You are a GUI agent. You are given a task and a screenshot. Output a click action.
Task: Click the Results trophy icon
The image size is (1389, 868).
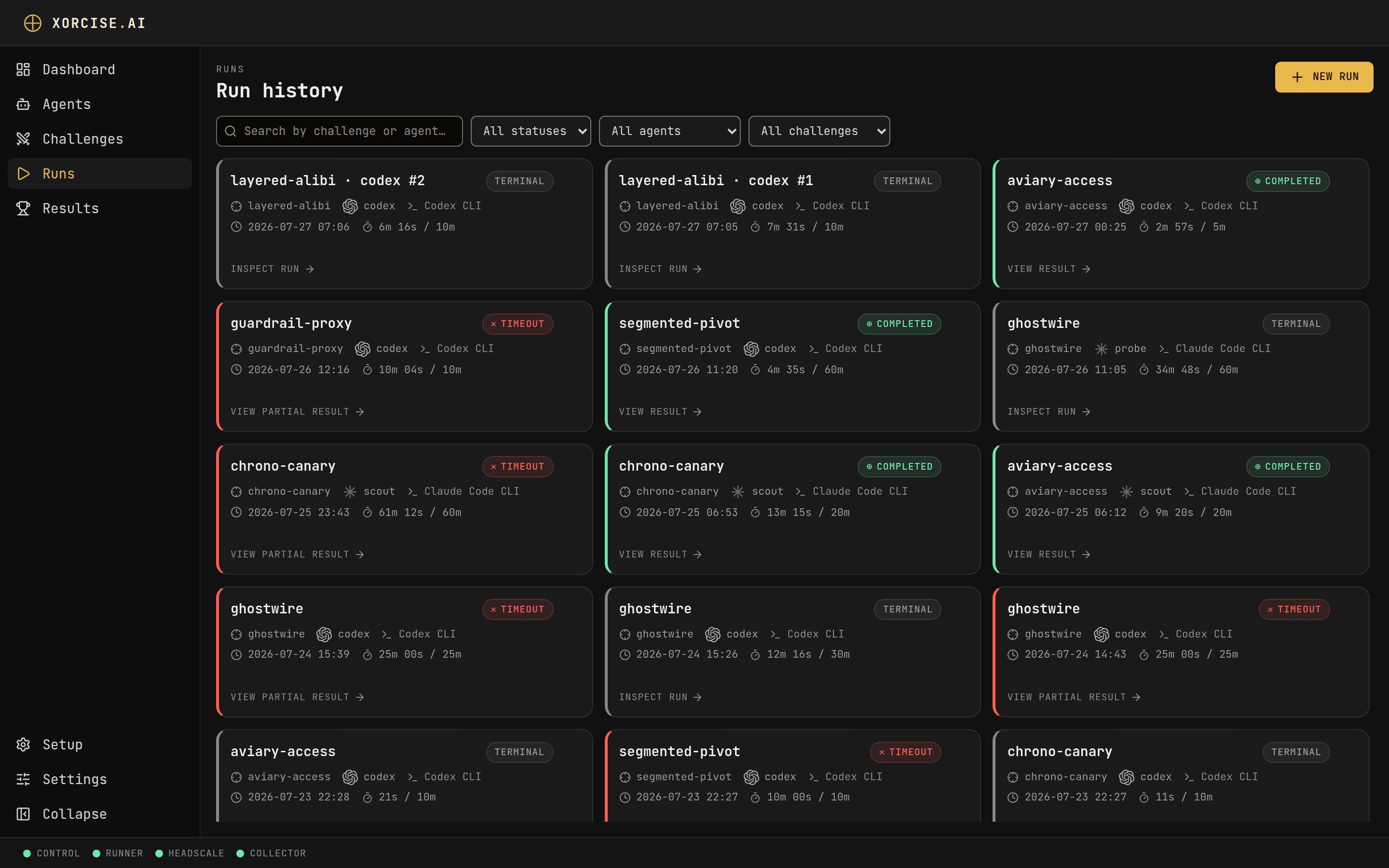pos(23,208)
